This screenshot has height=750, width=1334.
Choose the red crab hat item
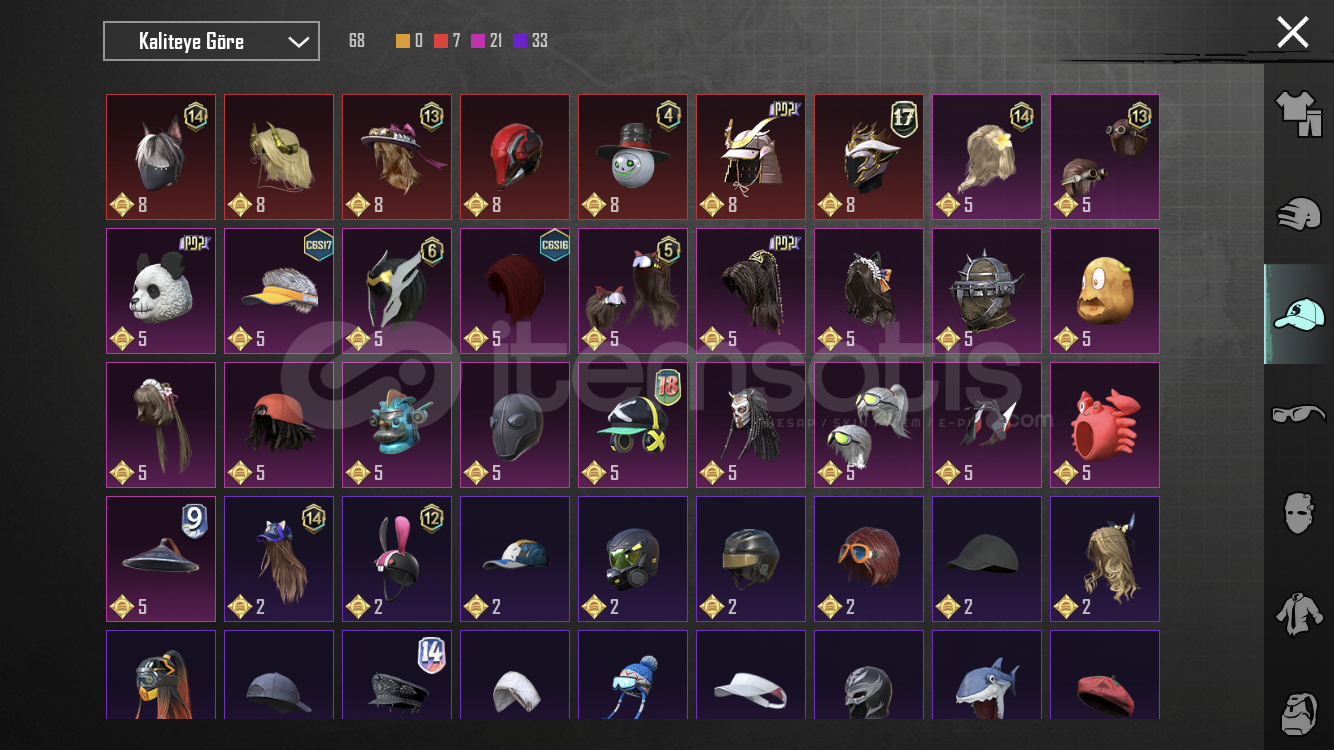(1104, 425)
